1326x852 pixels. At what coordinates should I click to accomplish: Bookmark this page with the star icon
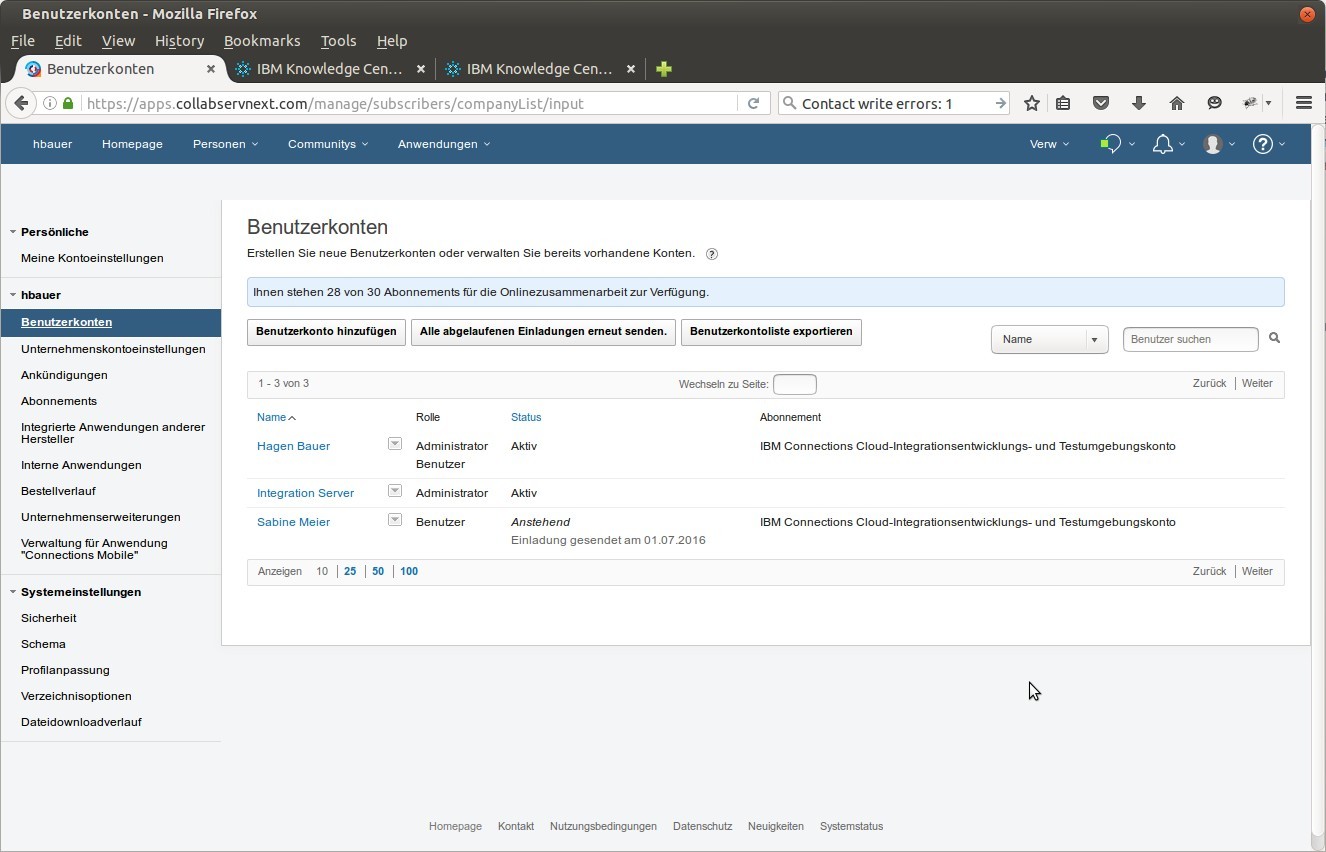(1032, 103)
